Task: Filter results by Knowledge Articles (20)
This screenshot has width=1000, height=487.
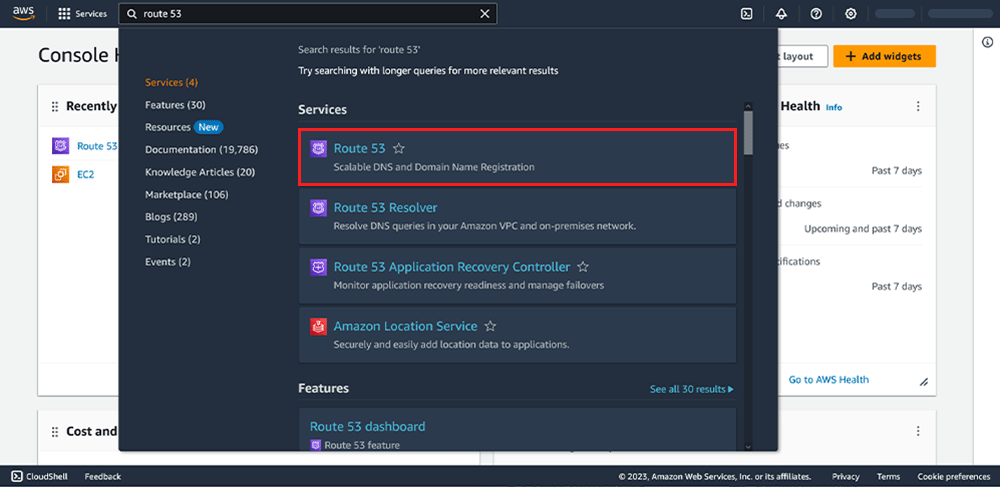Action: (x=200, y=172)
